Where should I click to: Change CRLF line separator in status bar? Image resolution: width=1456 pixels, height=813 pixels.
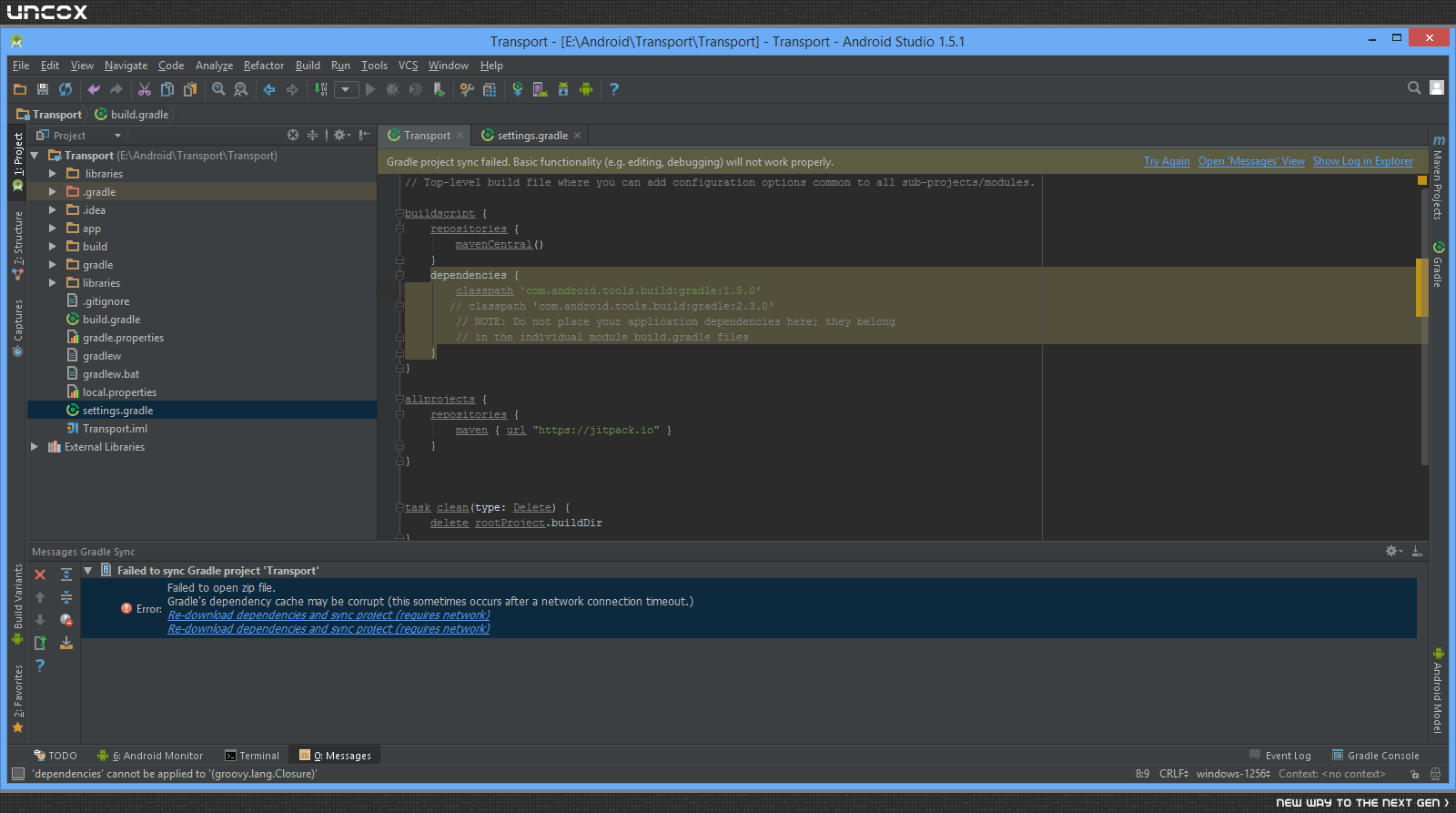point(1174,774)
